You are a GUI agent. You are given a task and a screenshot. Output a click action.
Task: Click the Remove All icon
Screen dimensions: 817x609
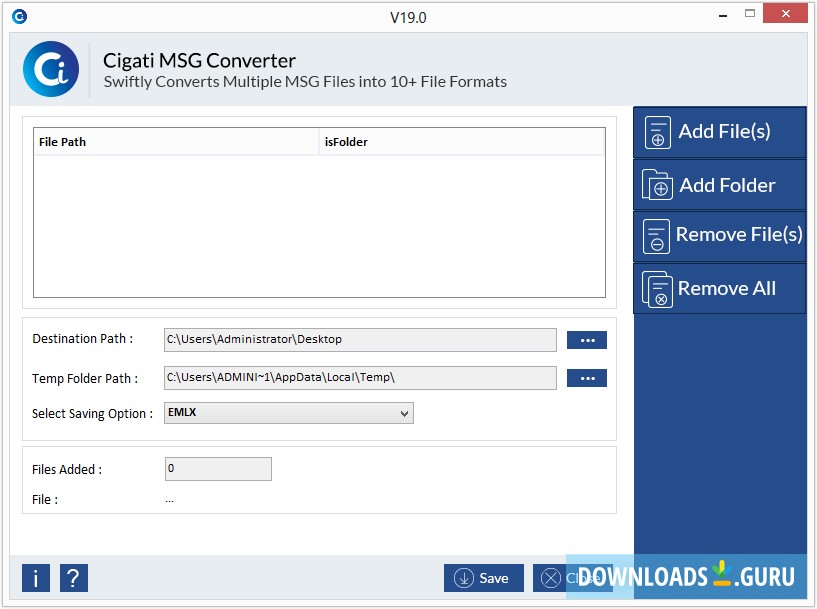(656, 289)
